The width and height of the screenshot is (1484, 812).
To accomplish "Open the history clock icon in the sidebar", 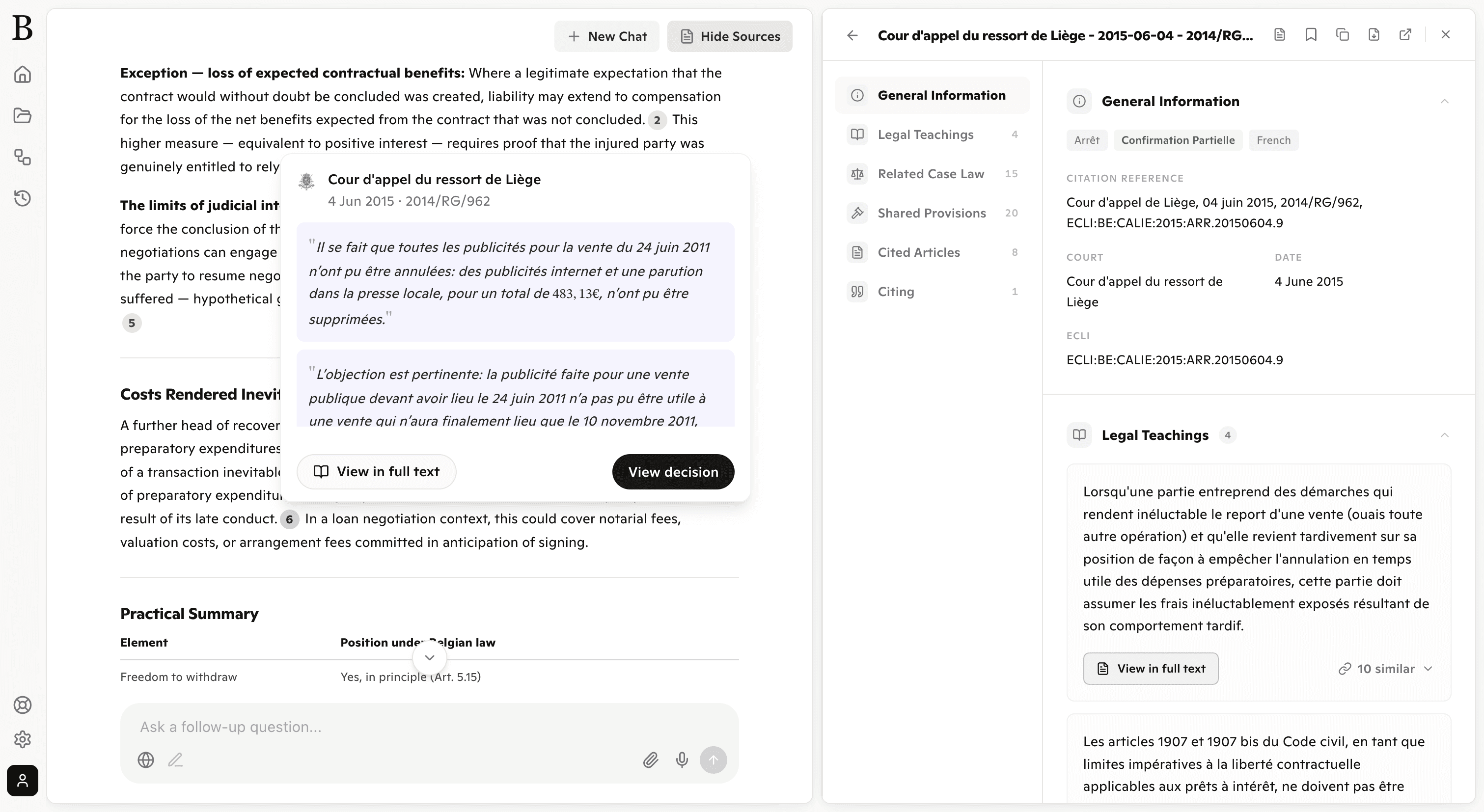I will [23, 198].
